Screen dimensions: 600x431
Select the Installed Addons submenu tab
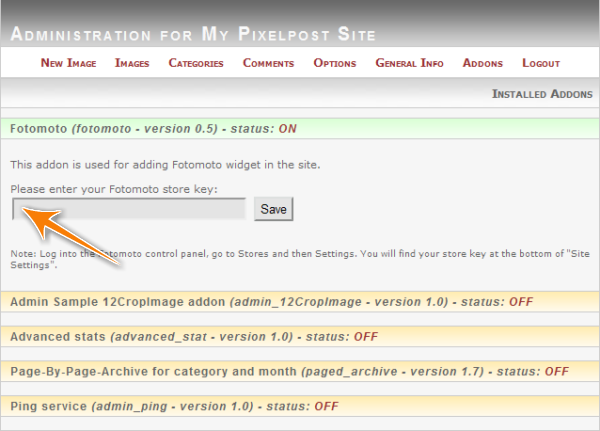[542, 94]
